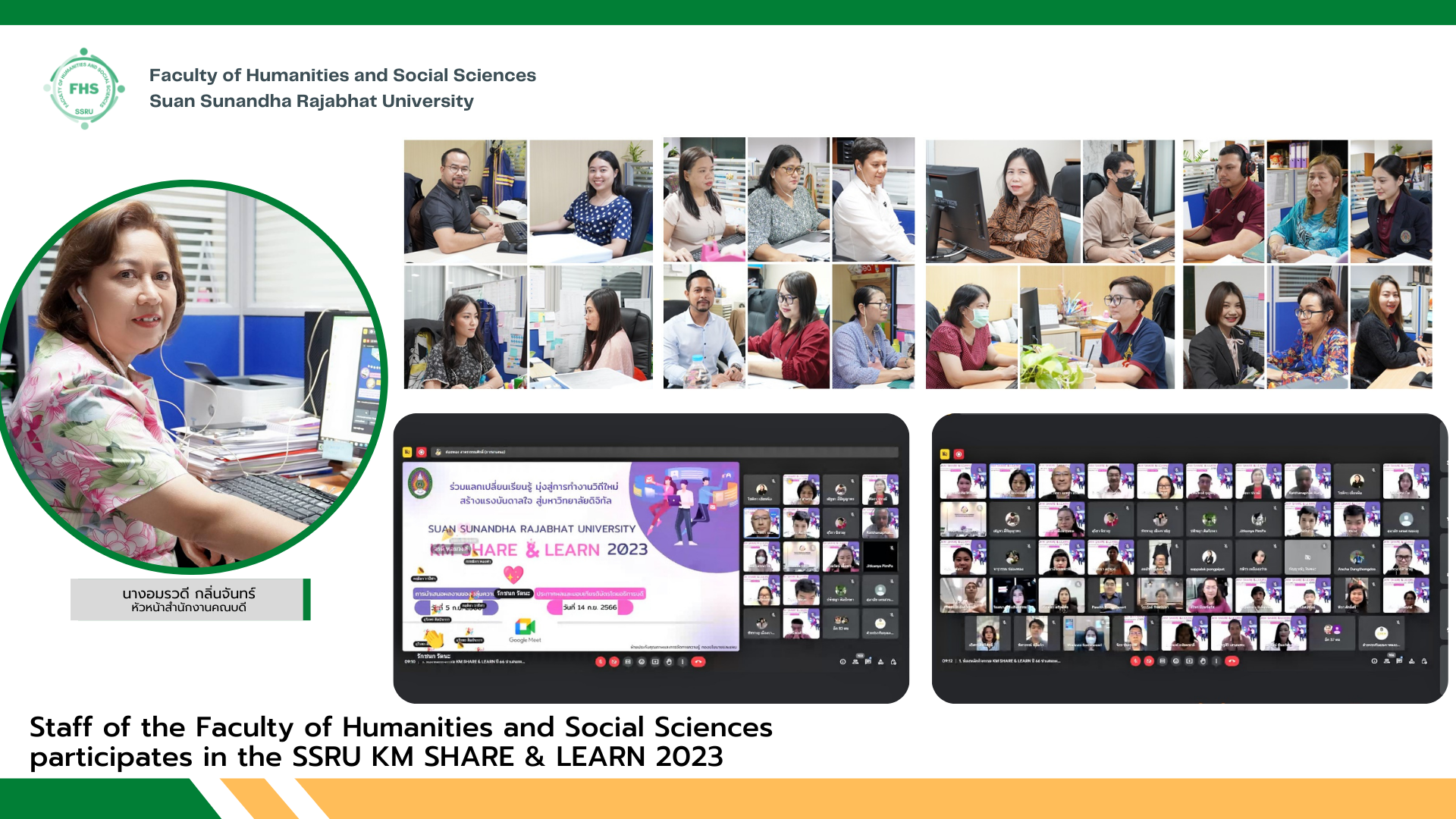Click meeting info icon in gallery Meet window
The width and height of the screenshot is (1456, 819).
click(x=1374, y=661)
